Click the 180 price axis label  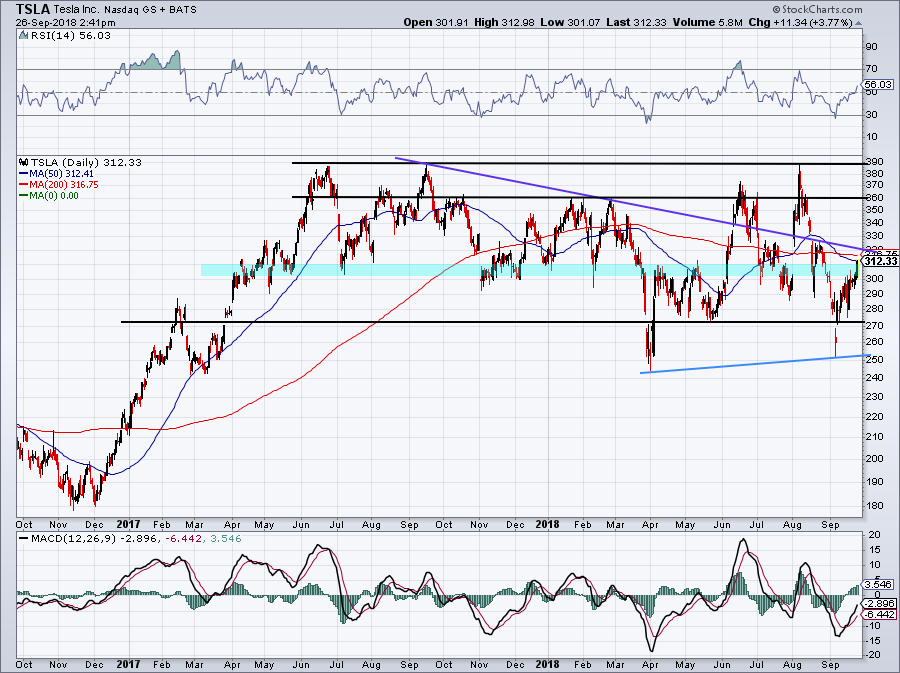[875, 506]
